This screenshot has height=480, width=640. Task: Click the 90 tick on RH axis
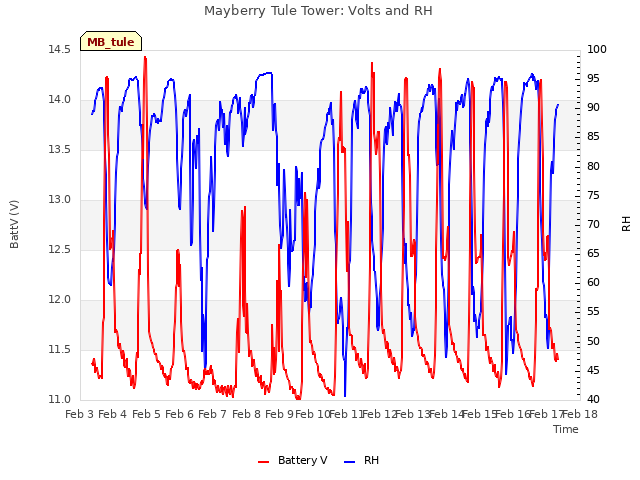pyautogui.click(x=593, y=108)
